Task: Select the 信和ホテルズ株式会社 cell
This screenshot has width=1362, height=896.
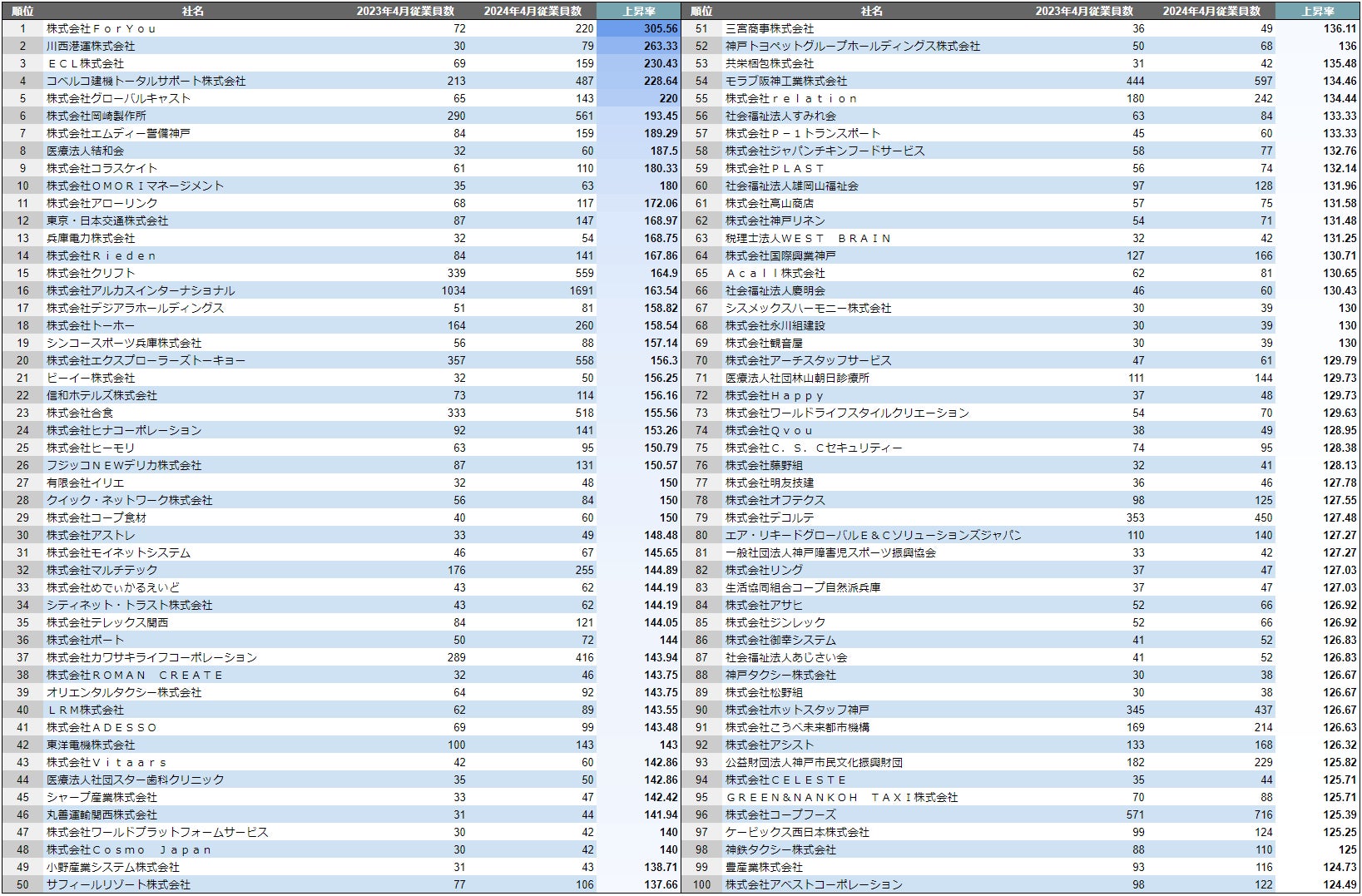Action: tap(102, 395)
